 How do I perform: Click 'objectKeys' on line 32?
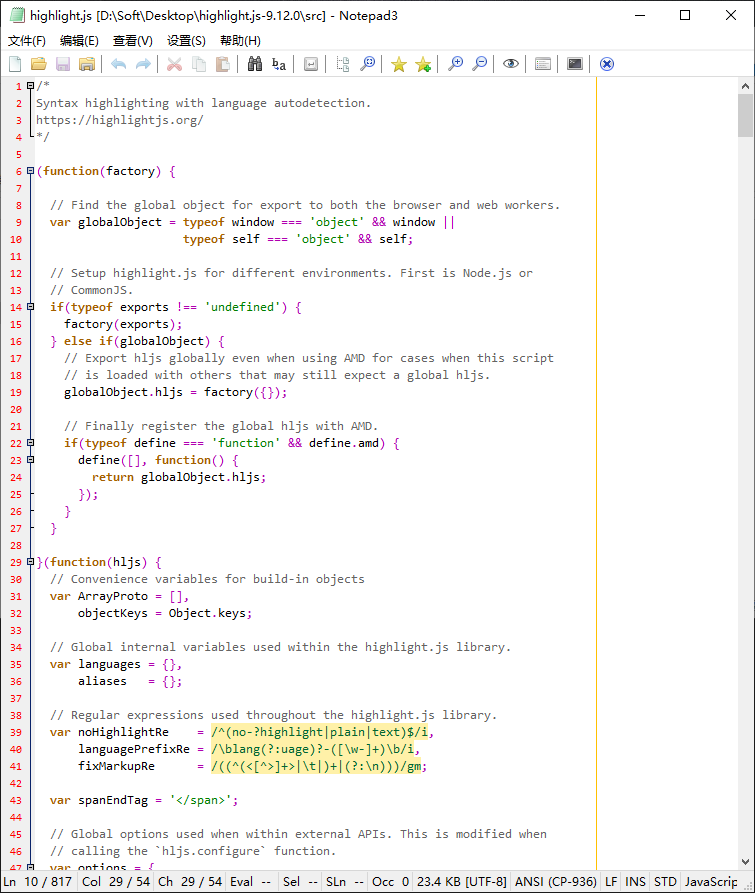coord(113,613)
